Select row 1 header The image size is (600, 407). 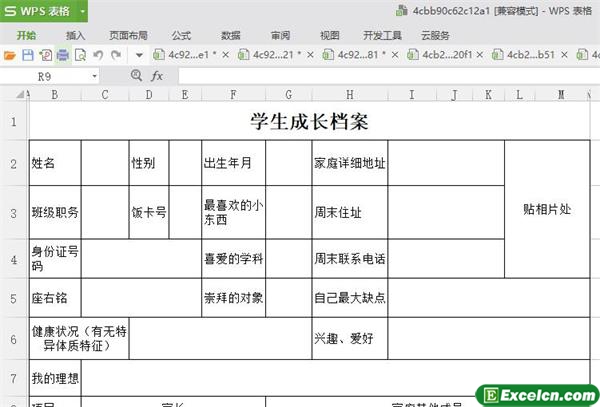(14, 121)
